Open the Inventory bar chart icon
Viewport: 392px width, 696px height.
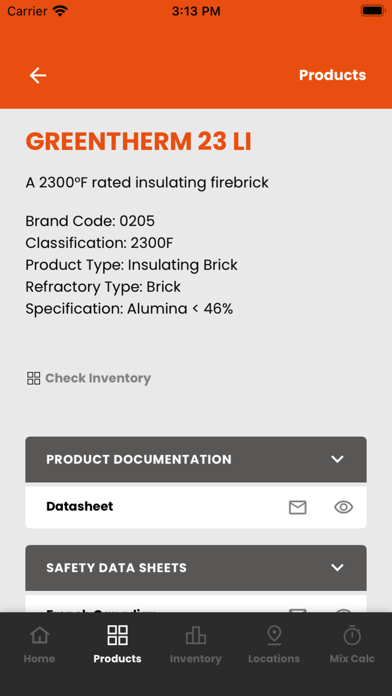point(196,635)
